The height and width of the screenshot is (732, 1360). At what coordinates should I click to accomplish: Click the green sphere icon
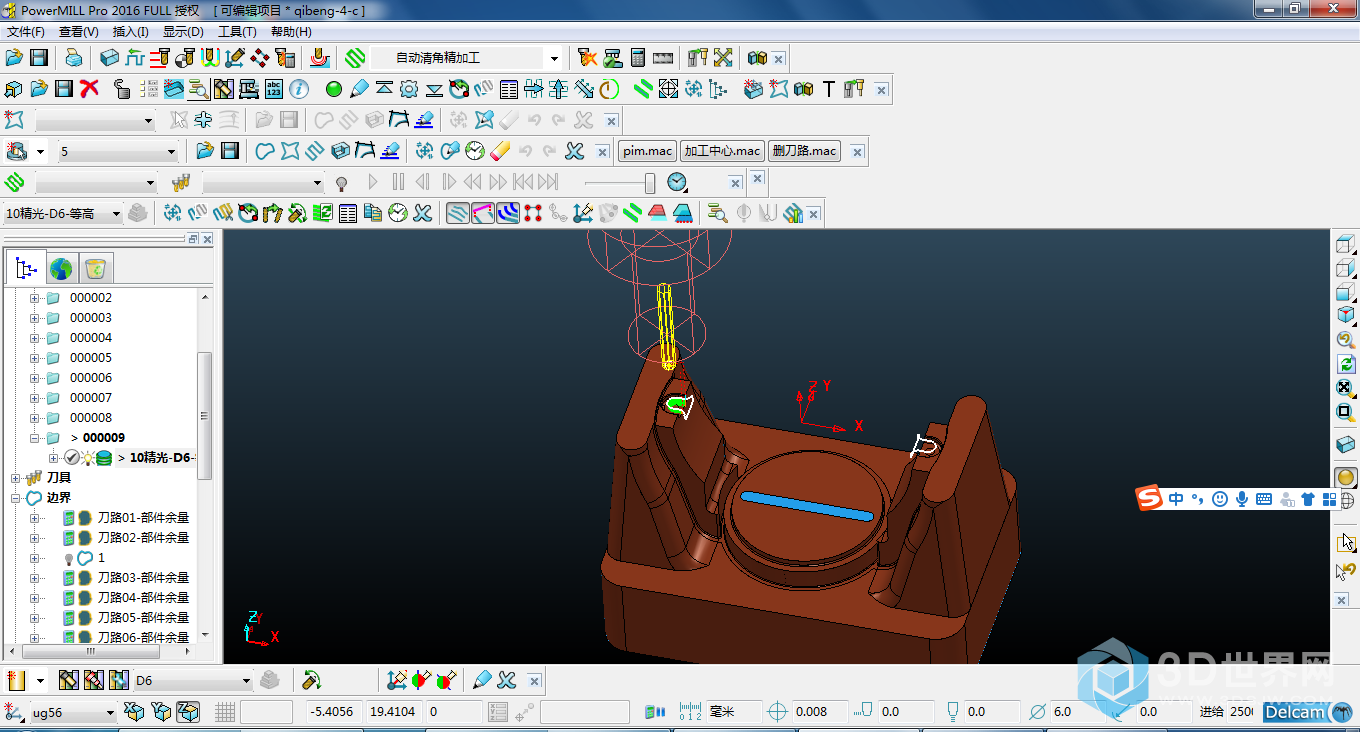tap(334, 89)
